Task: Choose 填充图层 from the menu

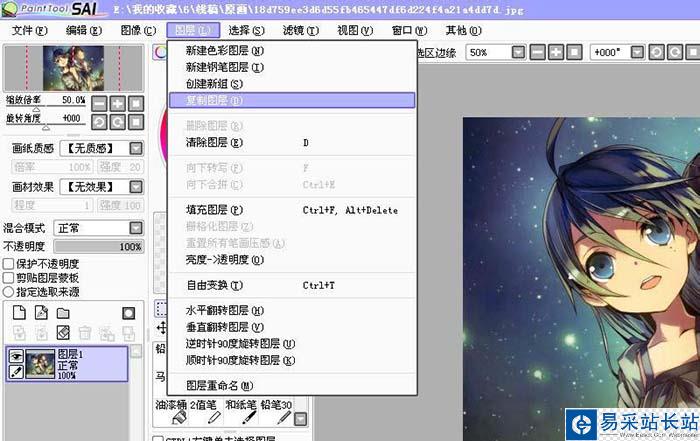Action: pos(292,210)
